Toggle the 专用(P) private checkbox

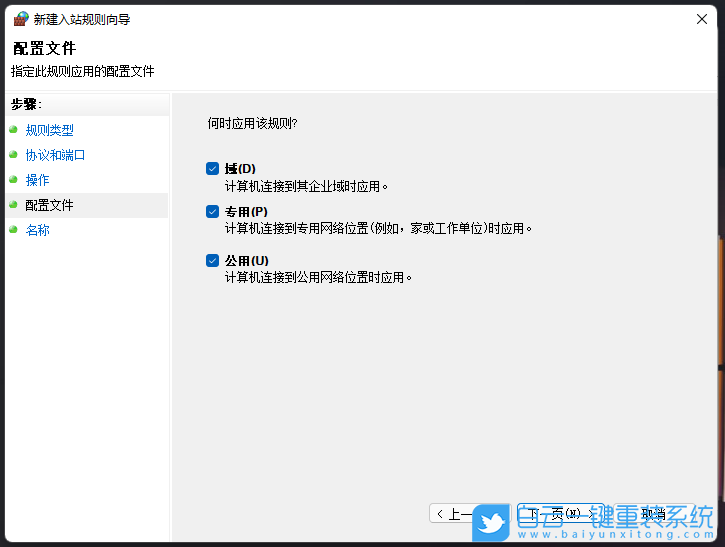click(212, 212)
